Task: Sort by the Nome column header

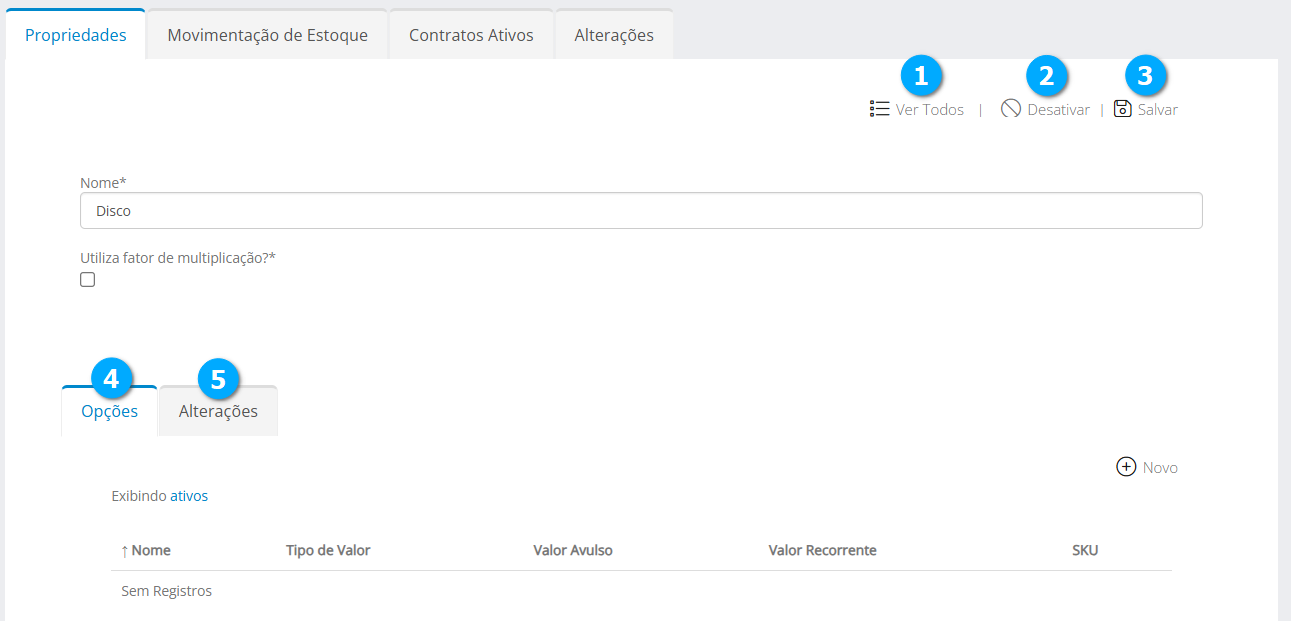Action: pyautogui.click(x=151, y=551)
